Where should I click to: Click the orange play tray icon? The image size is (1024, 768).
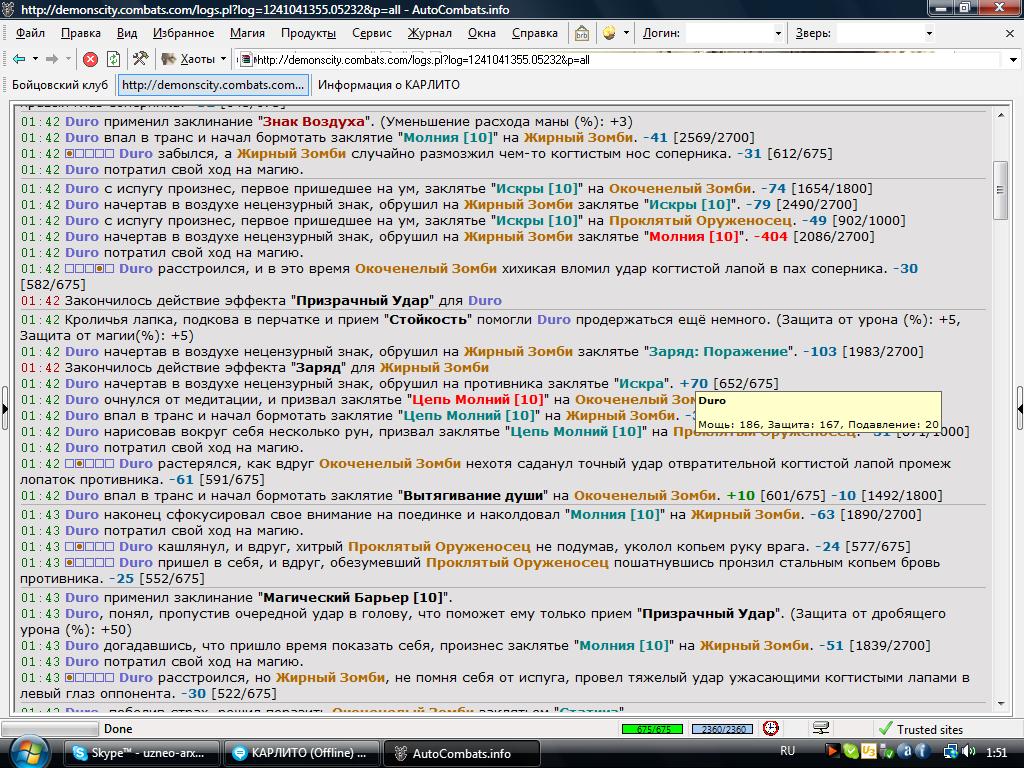tap(832, 752)
